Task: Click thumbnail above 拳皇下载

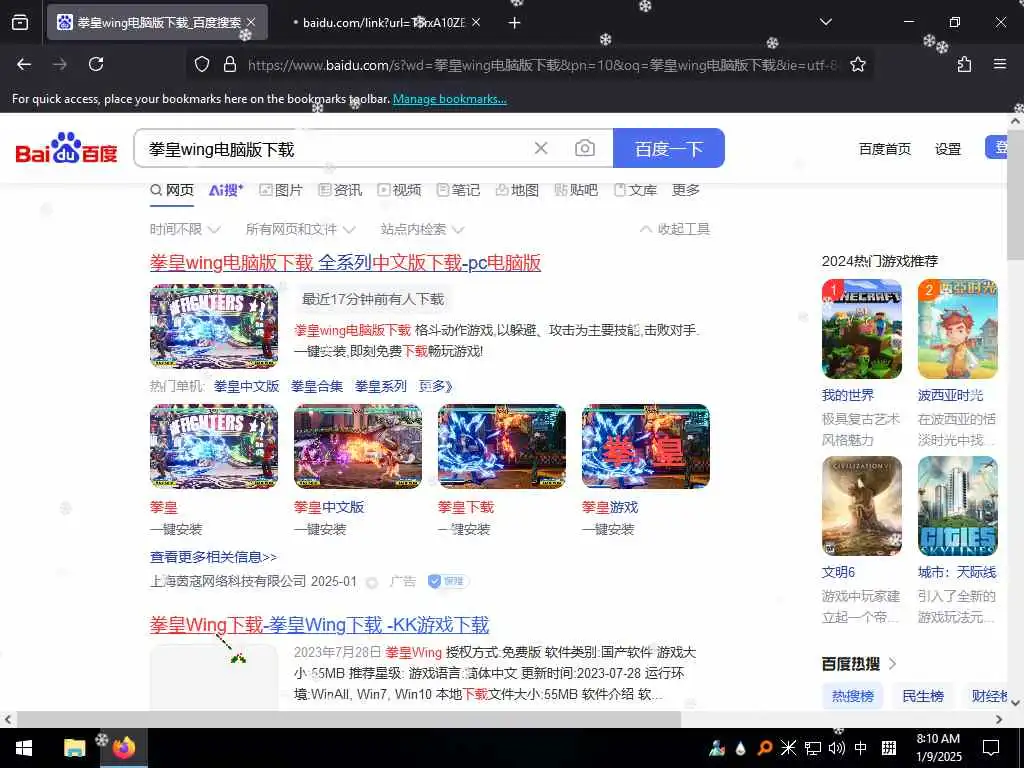Action: [x=502, y=446]
